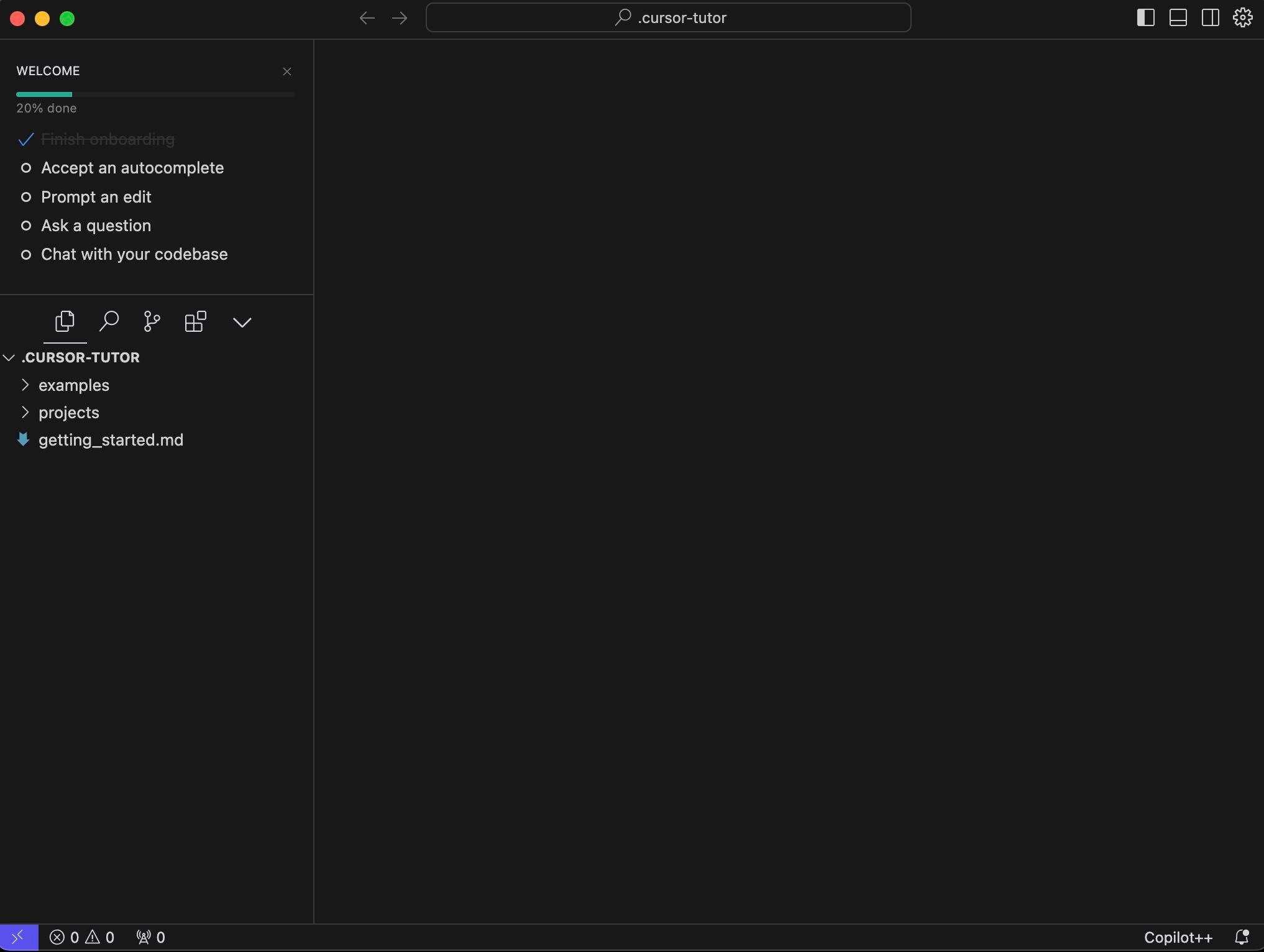Go back with the left arrow
The image size is (1264, 952).
click(x=367, y=18)
